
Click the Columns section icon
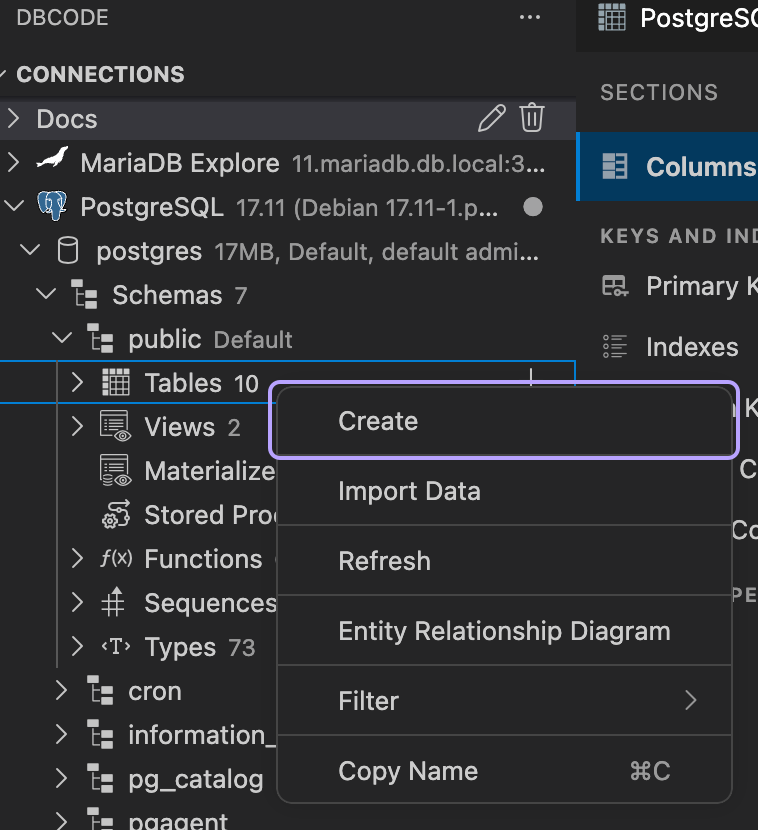(615, 166)
